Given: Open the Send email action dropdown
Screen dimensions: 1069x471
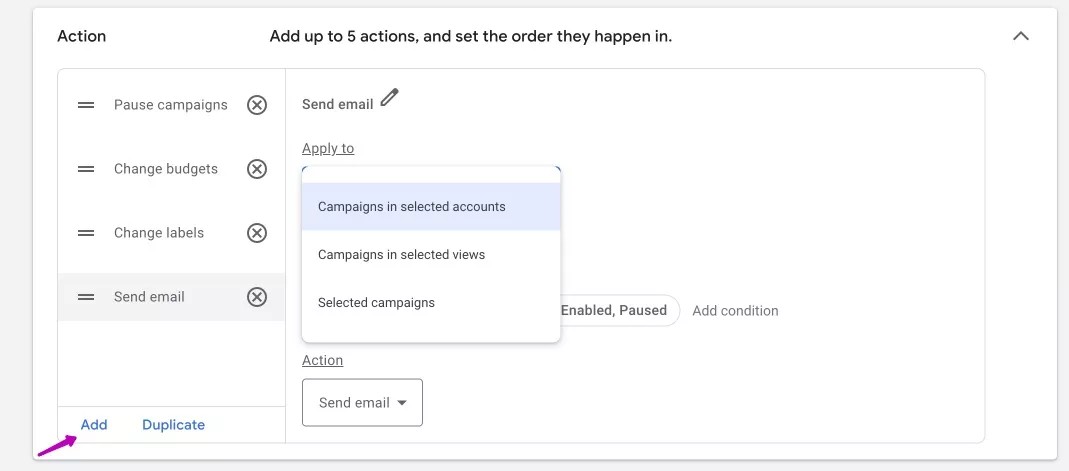Looking at the screenshot, I should pos(362,403).
